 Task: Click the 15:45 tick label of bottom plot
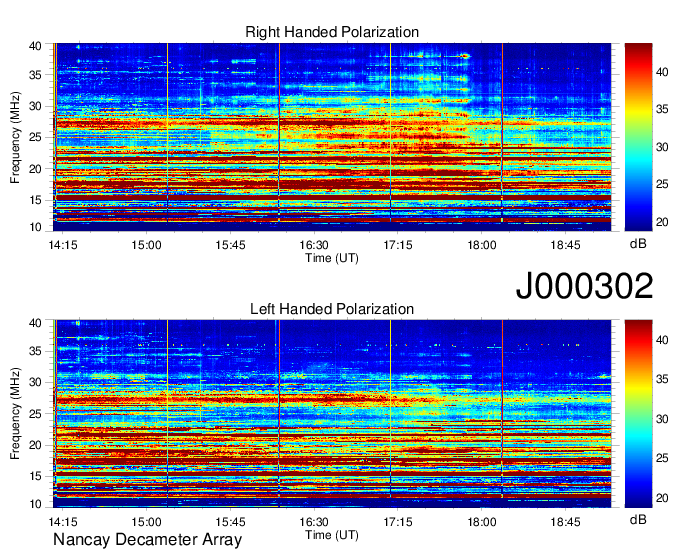tap(230, 522)
